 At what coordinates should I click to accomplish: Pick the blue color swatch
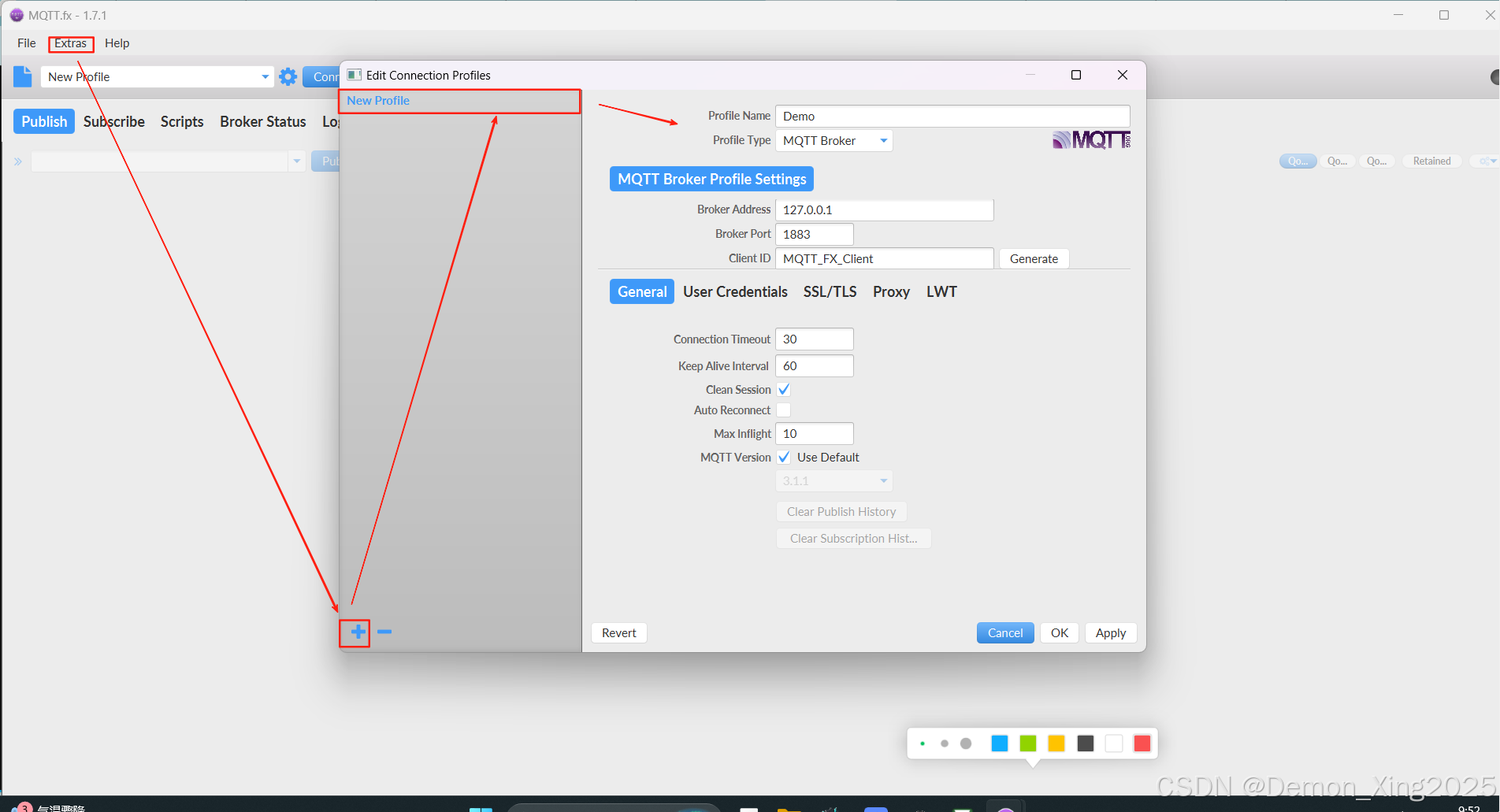[x=1000, y=743]
